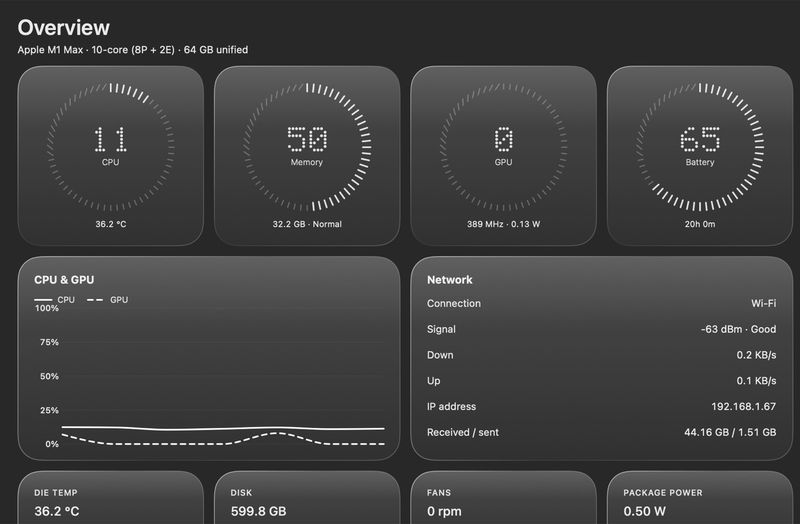The image size is (800, 524).
Task: Click the CPU gauge showing 11
Action: [110, 146]
